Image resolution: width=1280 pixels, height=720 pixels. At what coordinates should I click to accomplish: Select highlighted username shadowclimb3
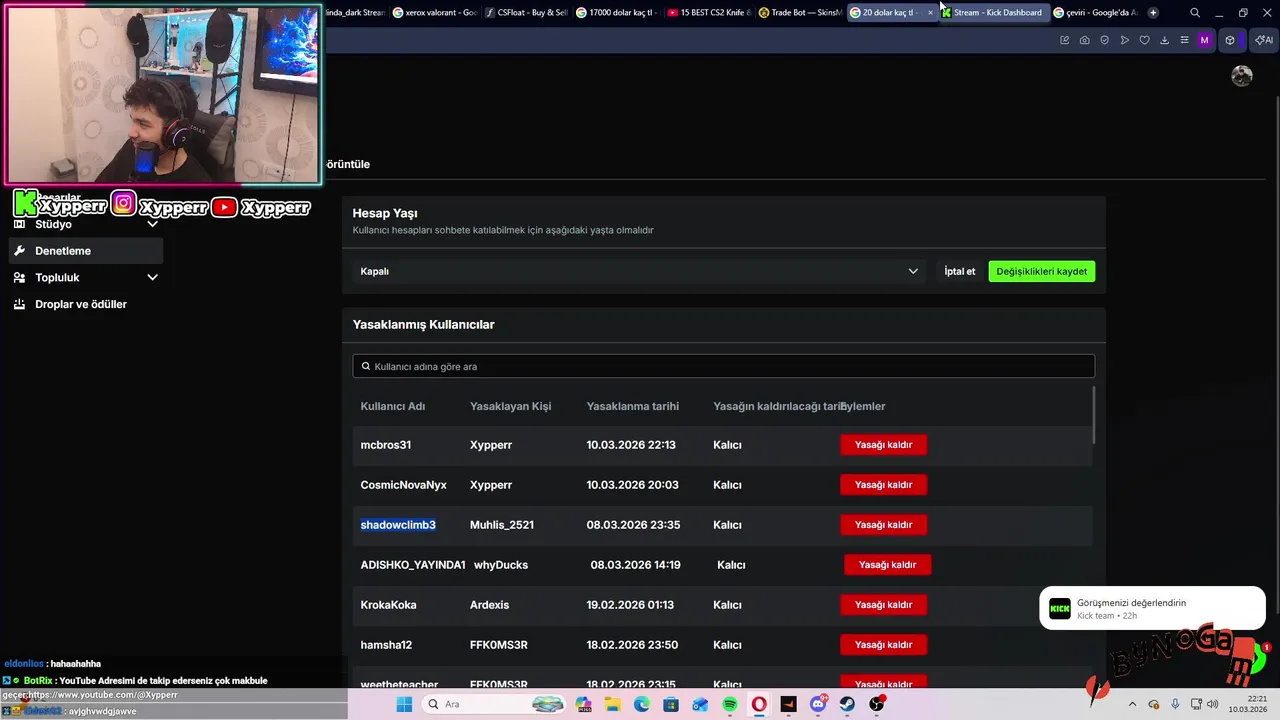click(x=398, y=525)
